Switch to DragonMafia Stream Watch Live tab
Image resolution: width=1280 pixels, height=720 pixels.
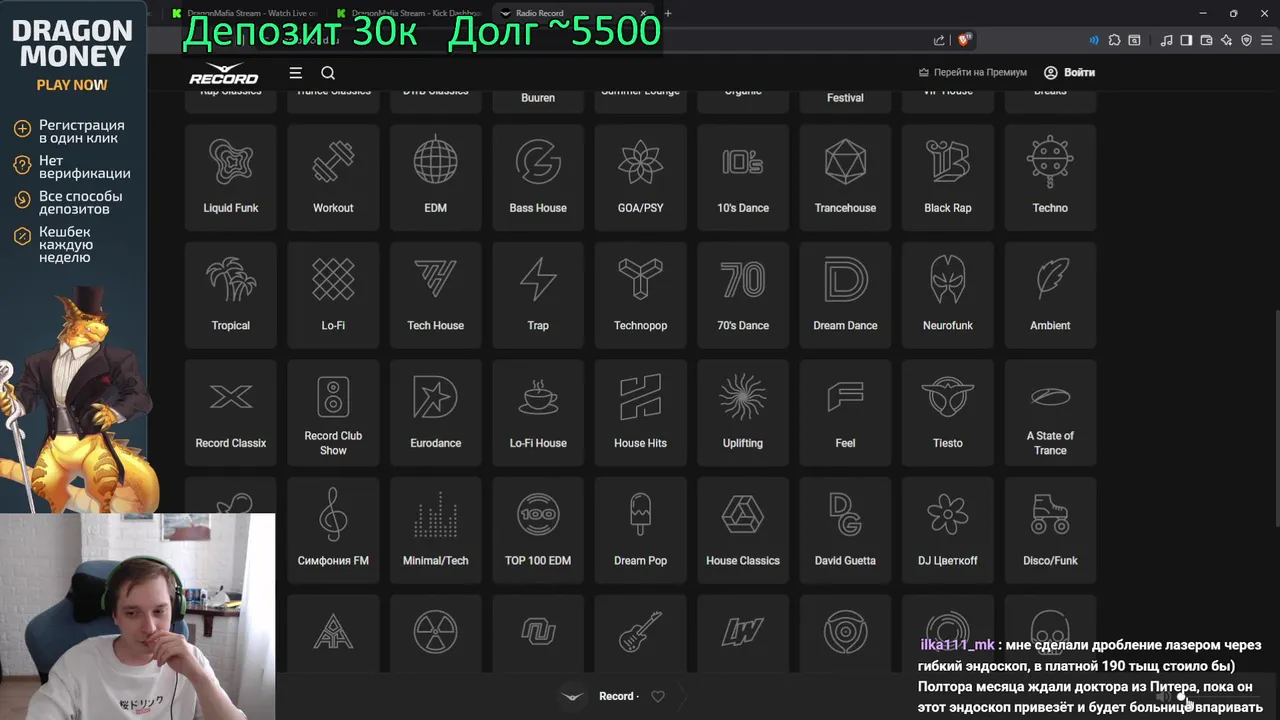click(245, 13)
